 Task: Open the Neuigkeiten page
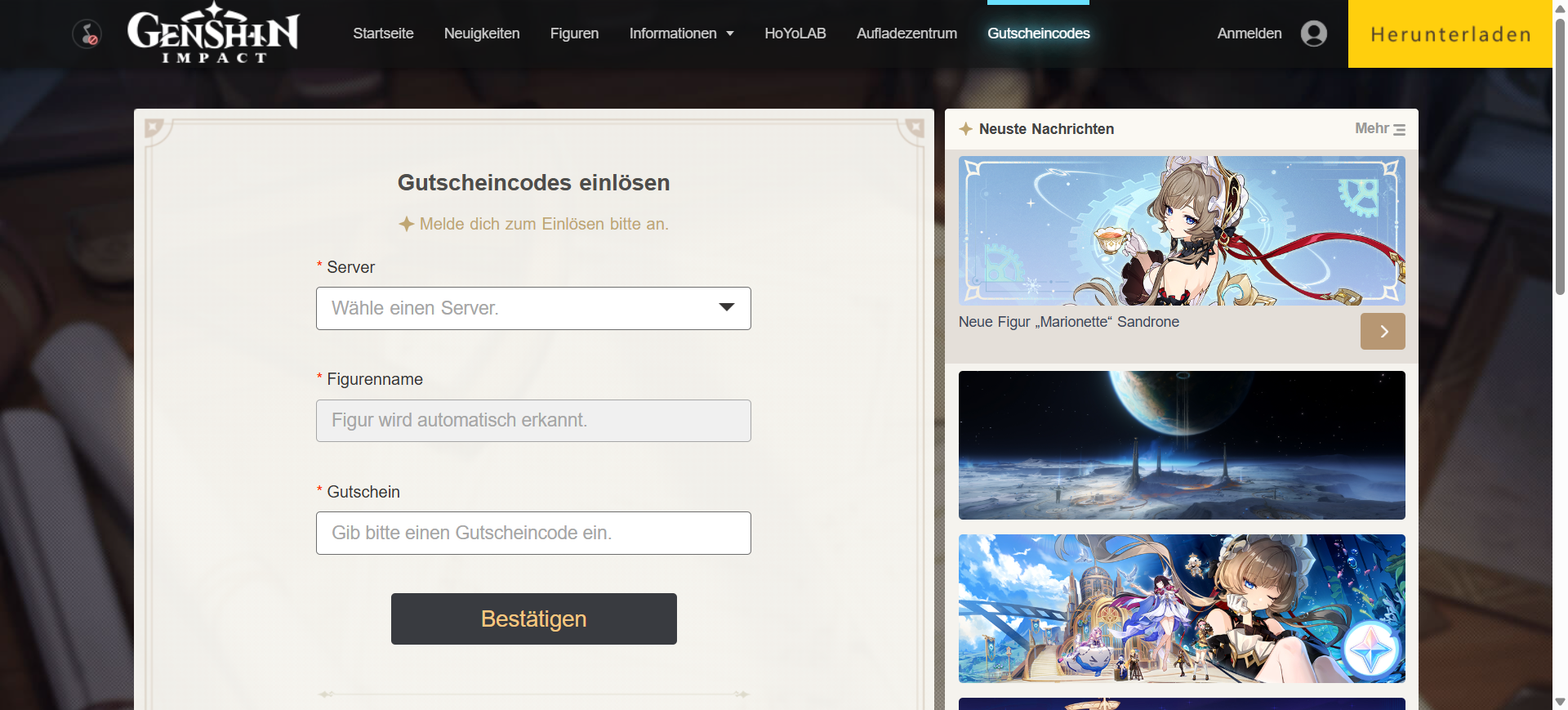point(482,33)
